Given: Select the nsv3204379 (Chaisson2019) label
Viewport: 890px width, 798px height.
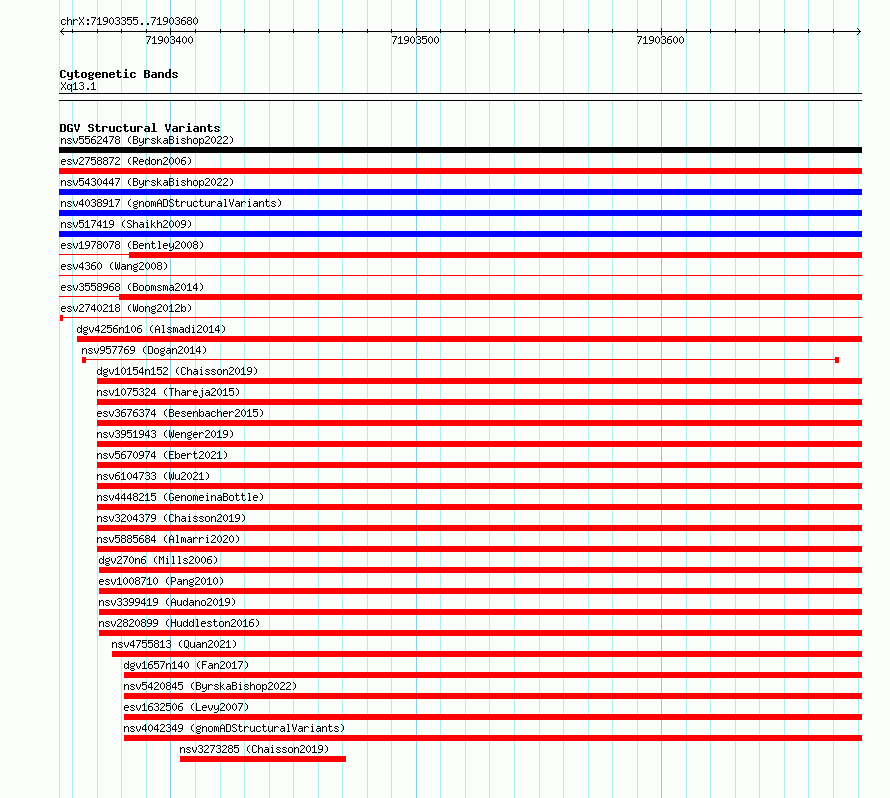Looking at the screenshot, I should pos(171,518).
